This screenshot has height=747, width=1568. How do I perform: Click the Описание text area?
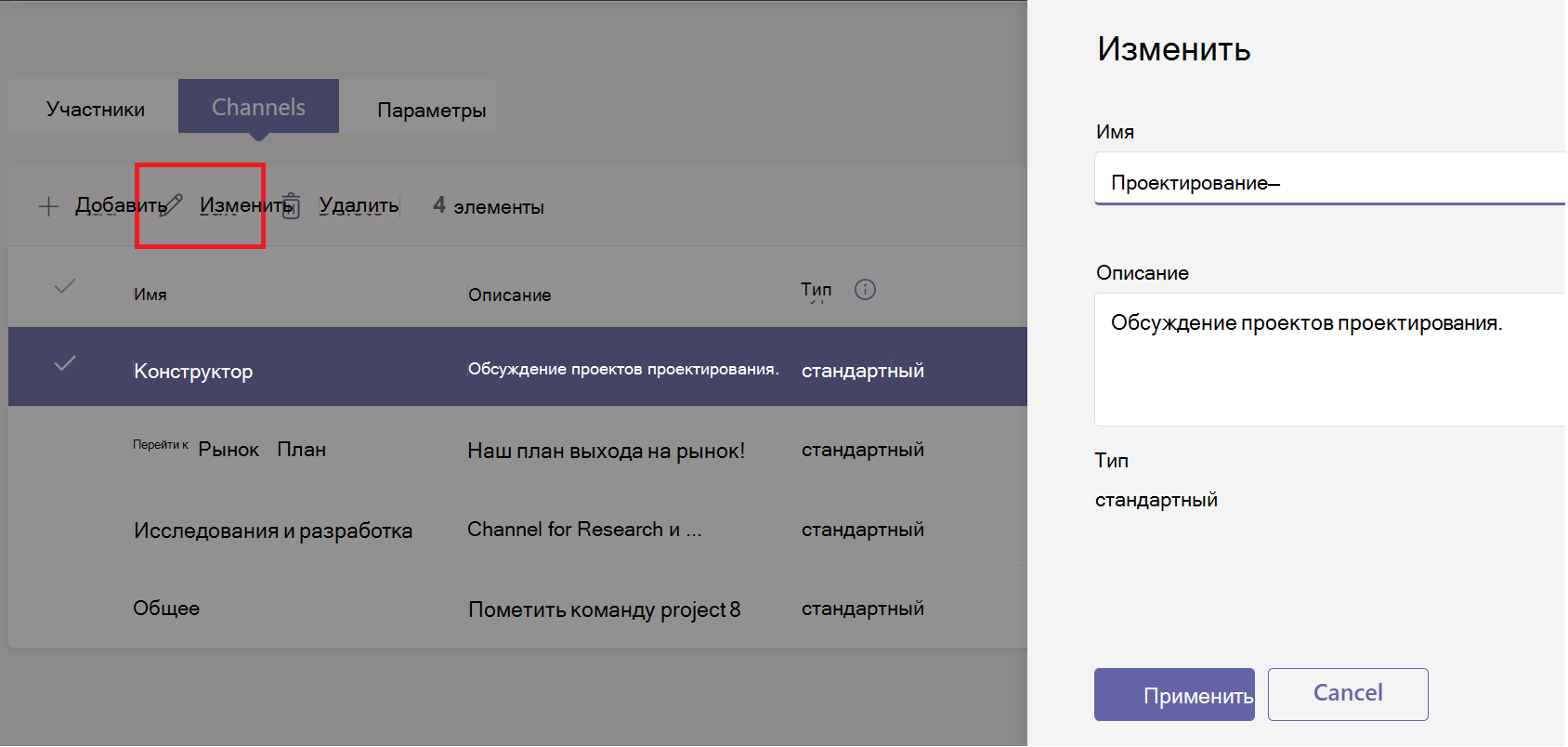(x=1330, y=360)
